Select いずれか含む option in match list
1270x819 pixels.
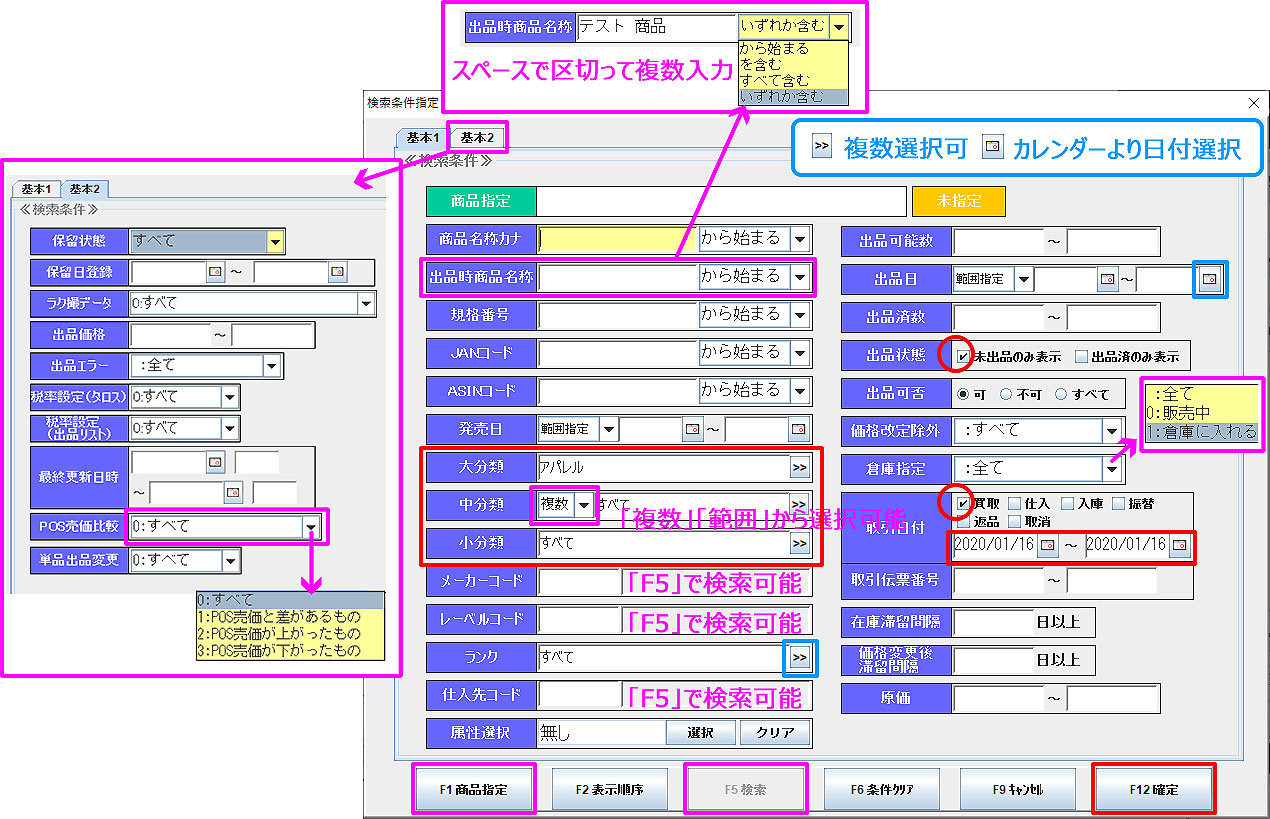792,97
